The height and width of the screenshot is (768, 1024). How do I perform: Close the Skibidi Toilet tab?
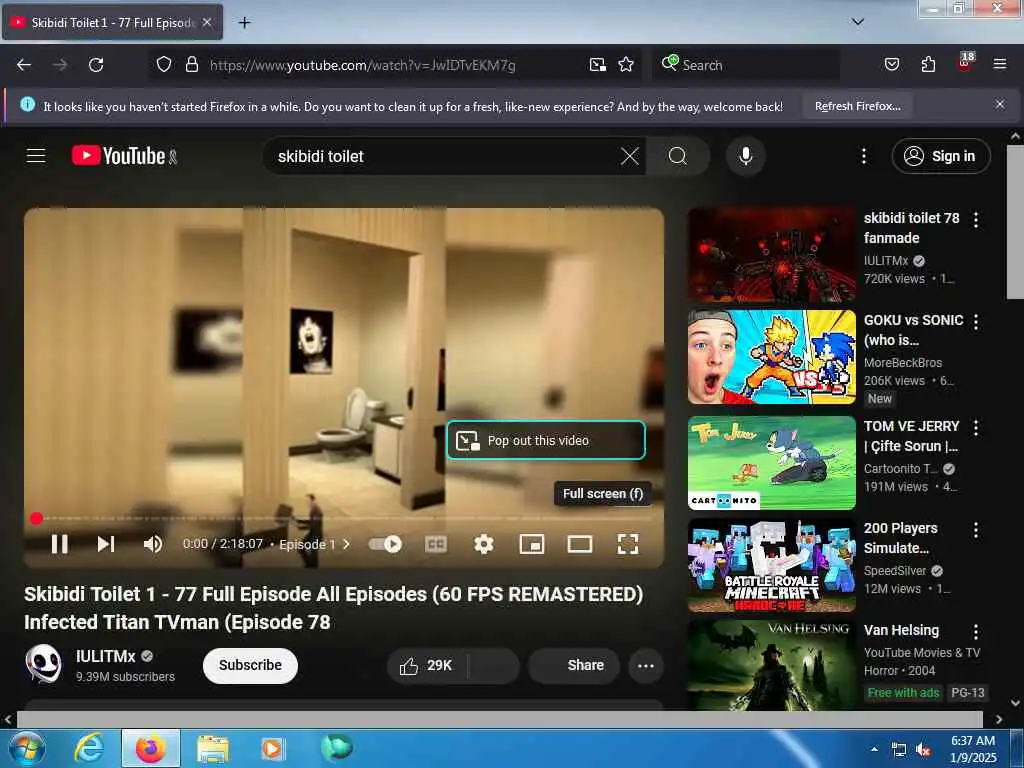point(207,22)
